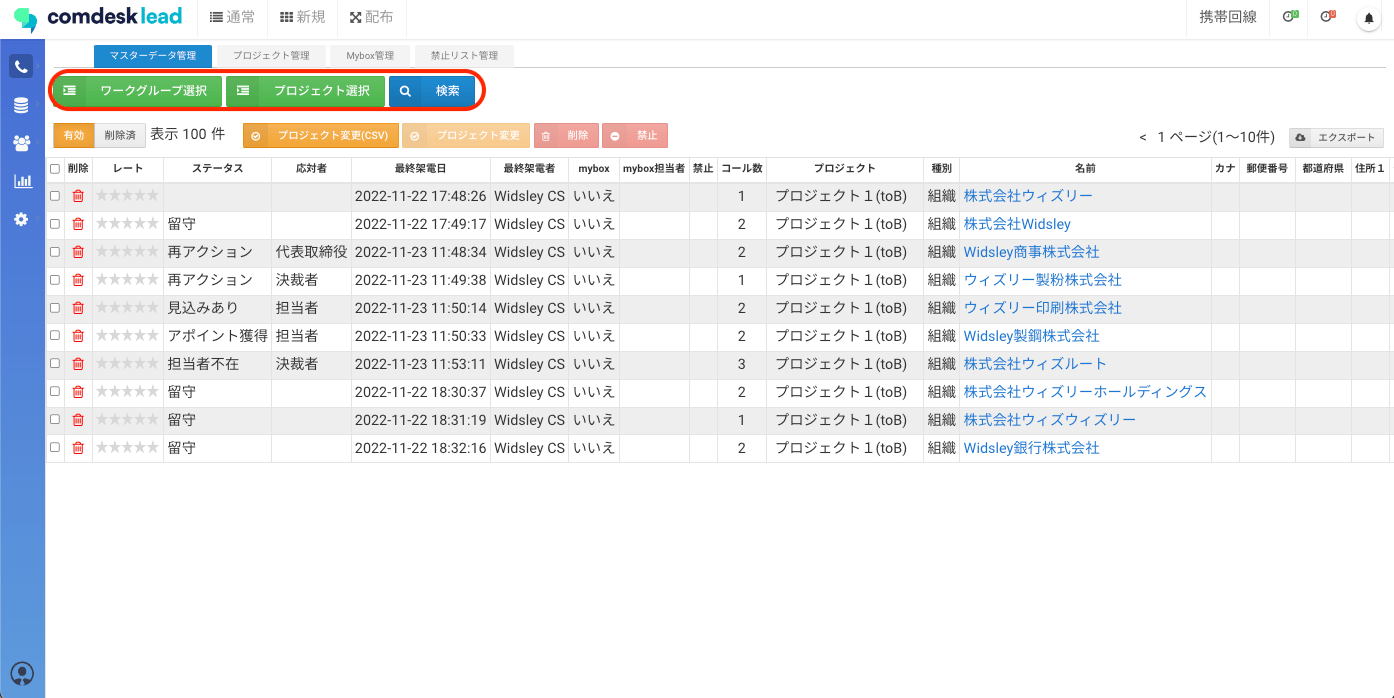Click the trash icon for 株式会社ウィズウィズリー

[78, 420]
